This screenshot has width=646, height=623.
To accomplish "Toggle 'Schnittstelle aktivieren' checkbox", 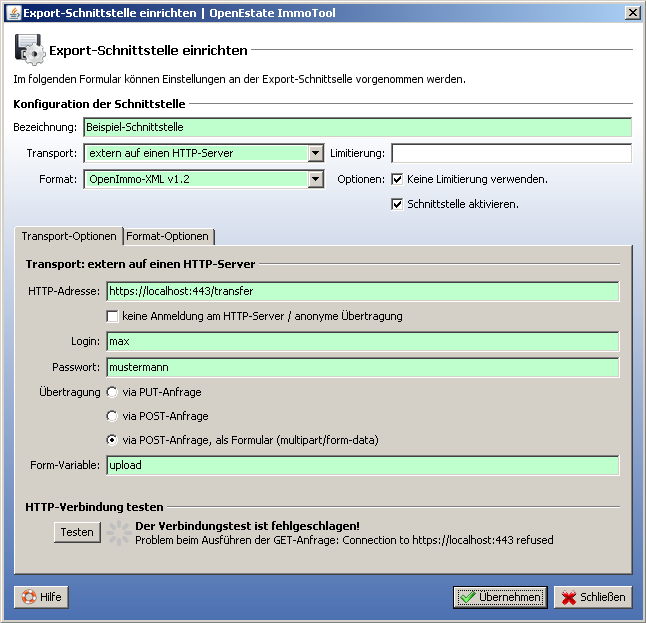I will pos(397,204).
